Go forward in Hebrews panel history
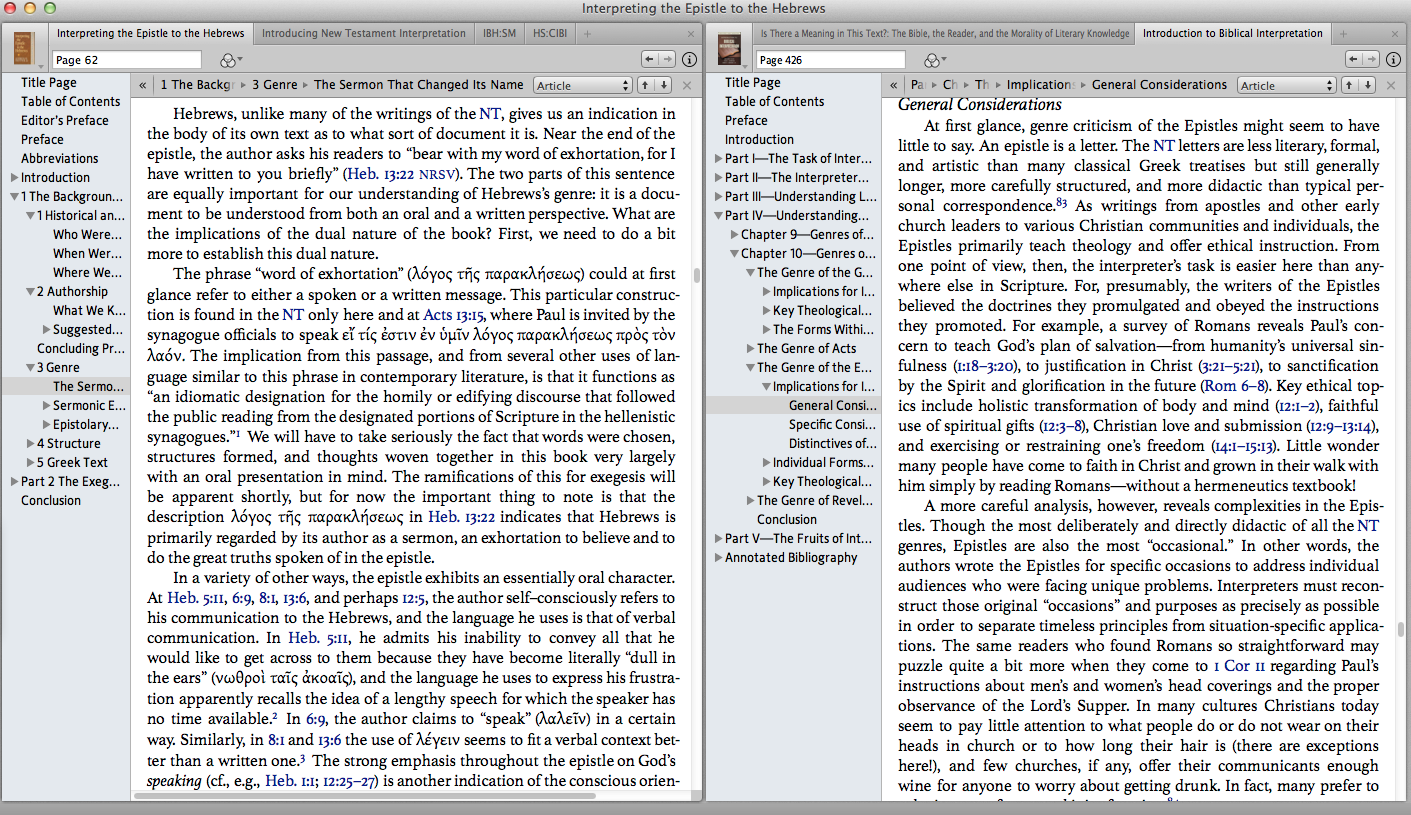This screenshot has width=1411, height=815. 669,60
